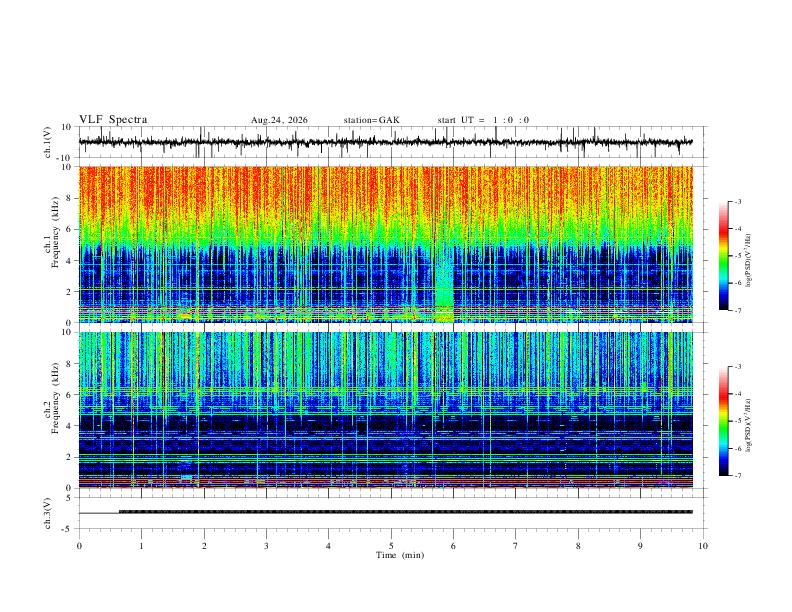Click the step onset in ch.3 trace
The image size is (792, 612).
(x=119, y=512)
